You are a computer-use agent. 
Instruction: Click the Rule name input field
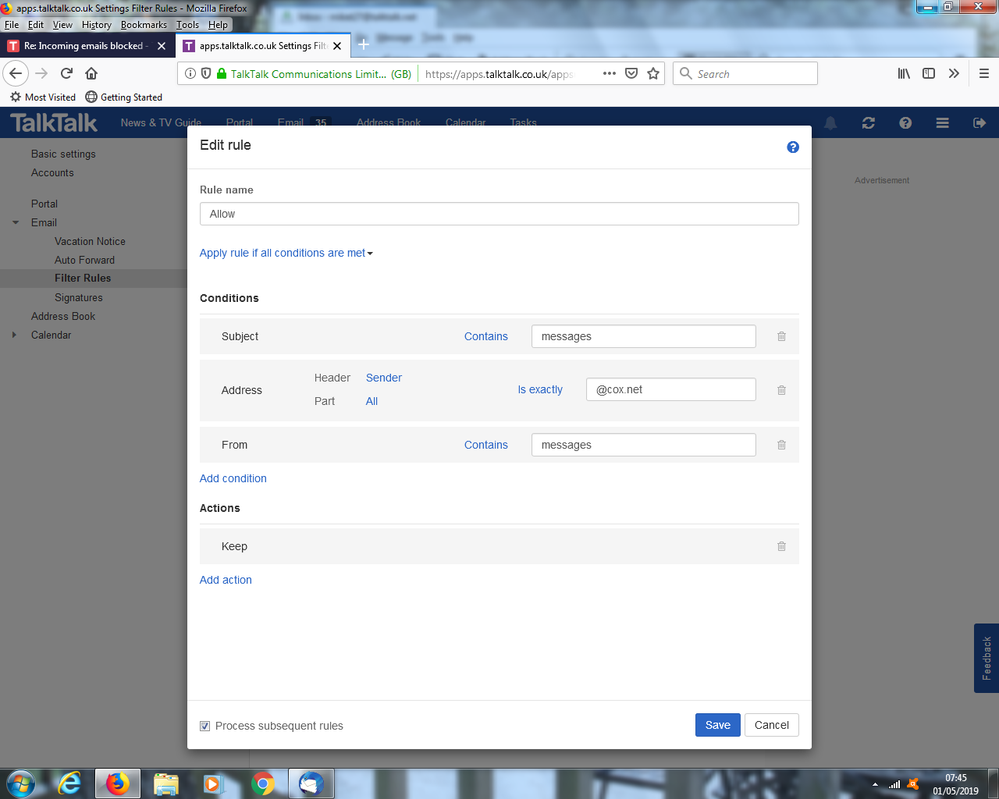[x=499, y=214]
